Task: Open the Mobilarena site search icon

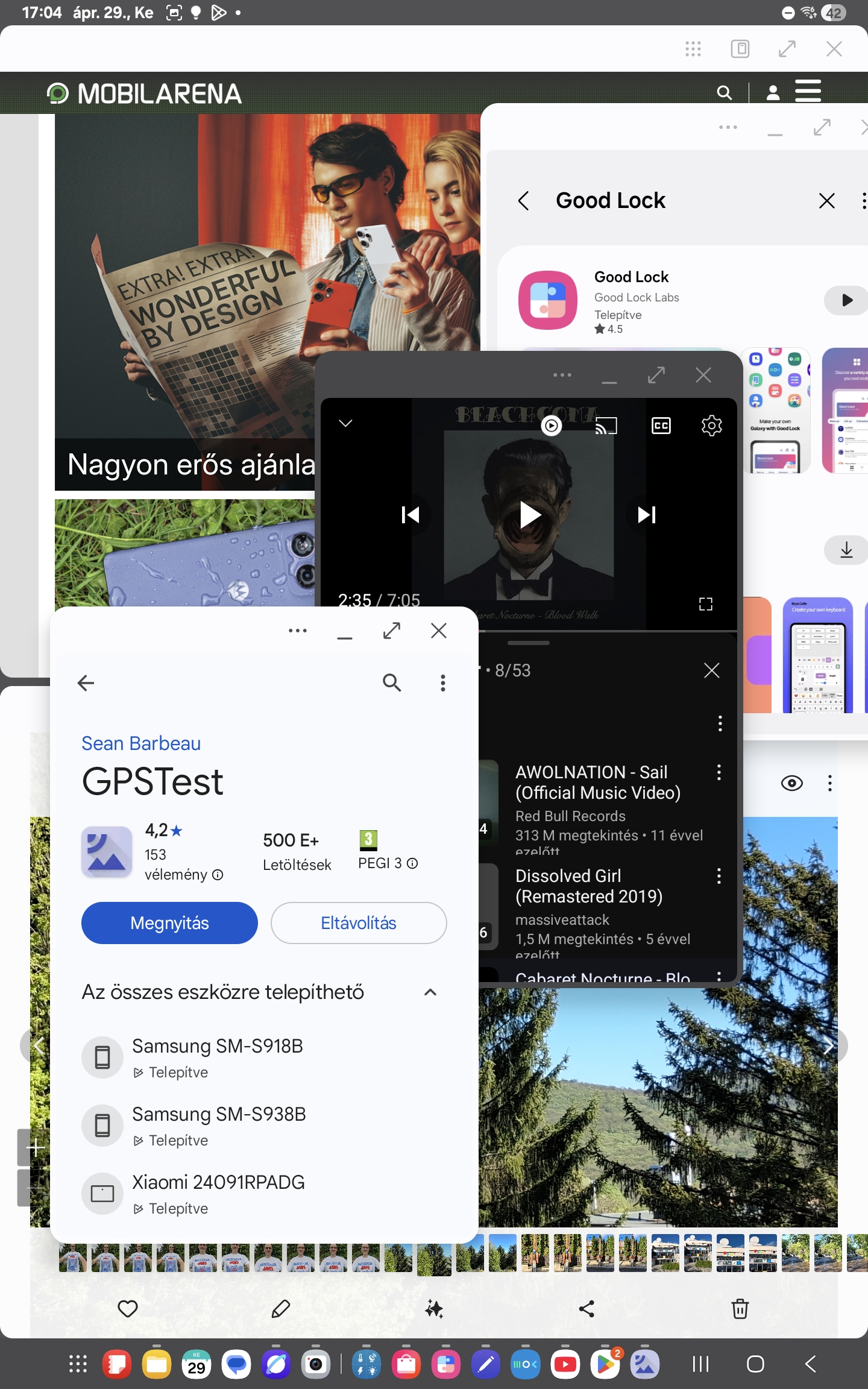Action: [725, 93]
